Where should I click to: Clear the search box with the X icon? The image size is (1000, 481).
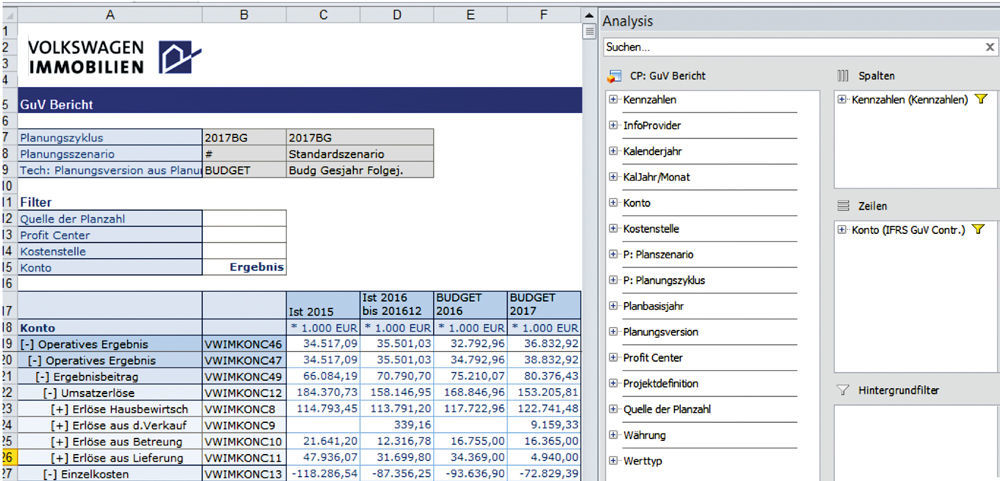click(x=989, y=47)
